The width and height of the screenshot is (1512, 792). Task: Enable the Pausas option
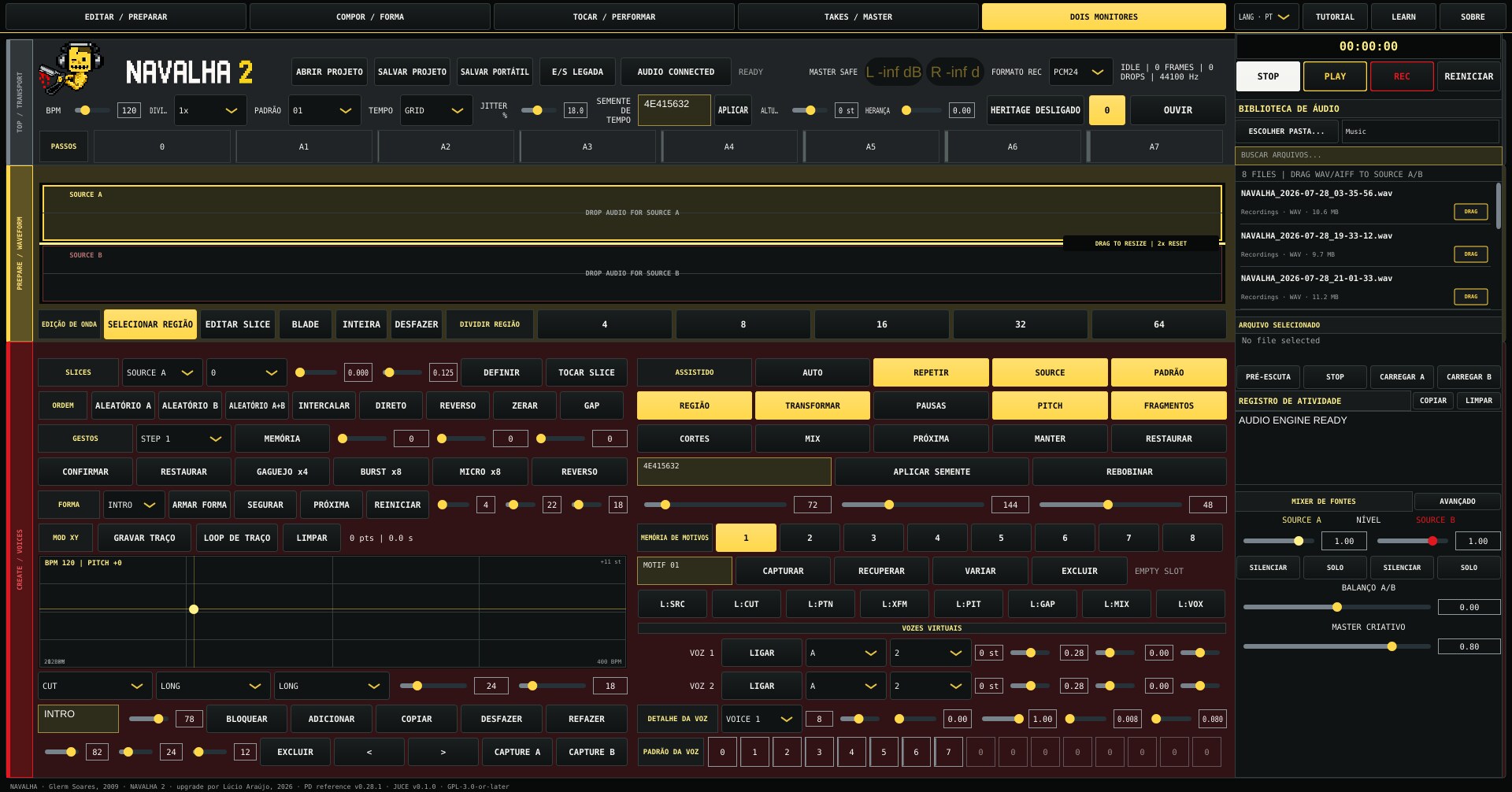coord(931,405)
